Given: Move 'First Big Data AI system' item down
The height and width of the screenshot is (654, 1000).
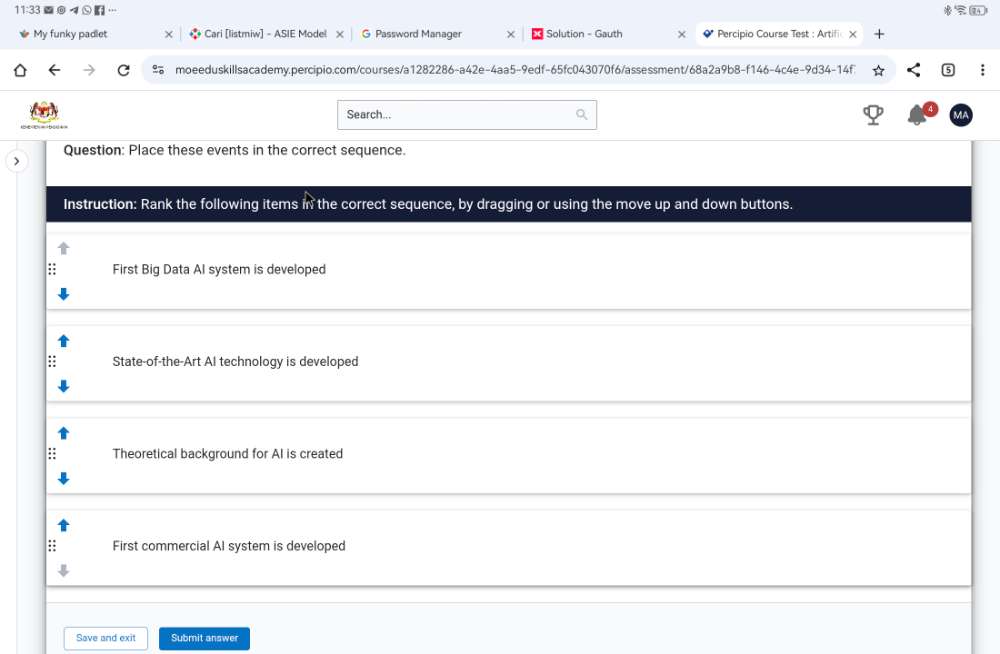Looking at the screenshot, I should point(64,294).
